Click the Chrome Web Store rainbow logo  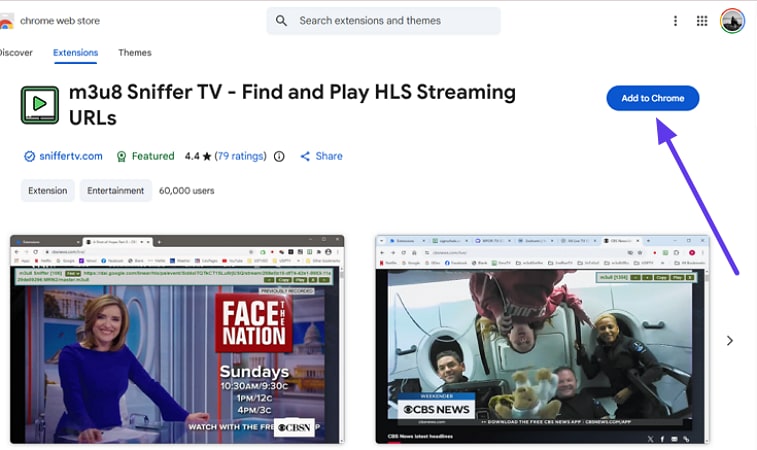pyautogui.click(x=6, y=22)
